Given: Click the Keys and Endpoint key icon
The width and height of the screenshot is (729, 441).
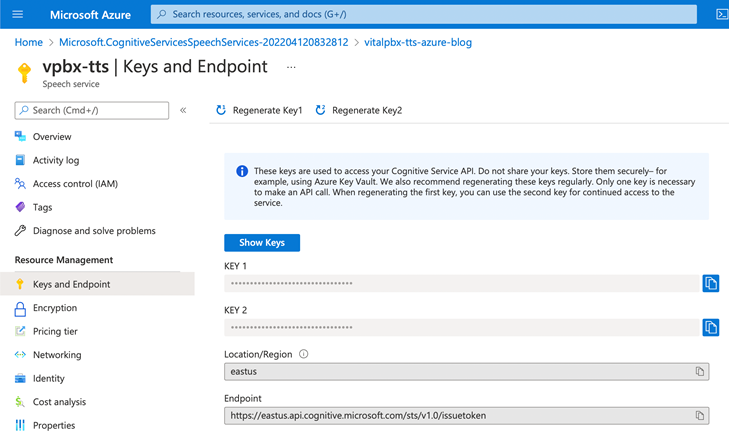Looking at the screenshot, I should 20,284.
